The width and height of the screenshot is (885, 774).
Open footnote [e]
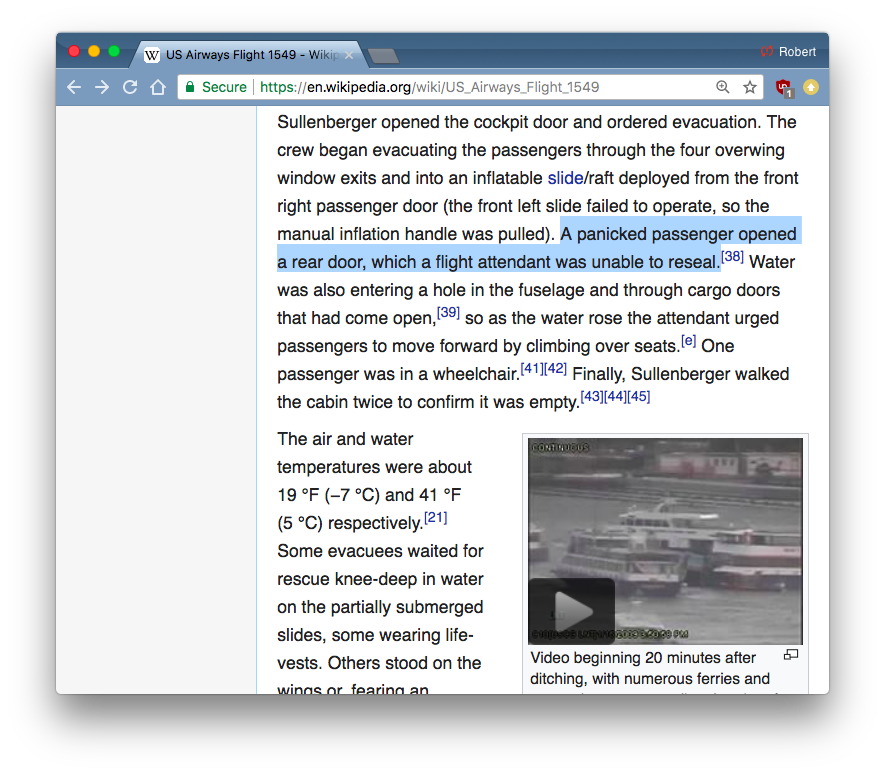pos(689,340)
